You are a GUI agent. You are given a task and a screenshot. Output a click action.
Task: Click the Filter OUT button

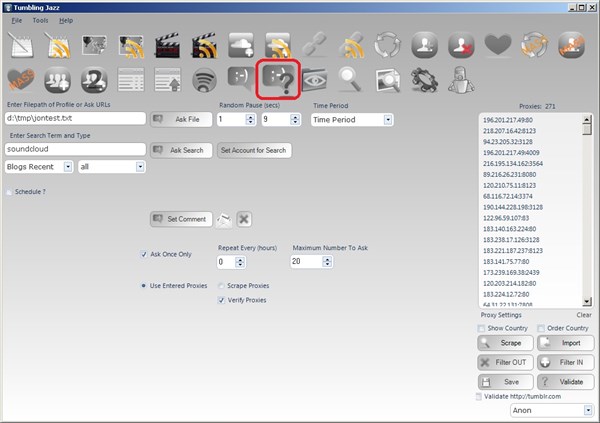(505, 362)
